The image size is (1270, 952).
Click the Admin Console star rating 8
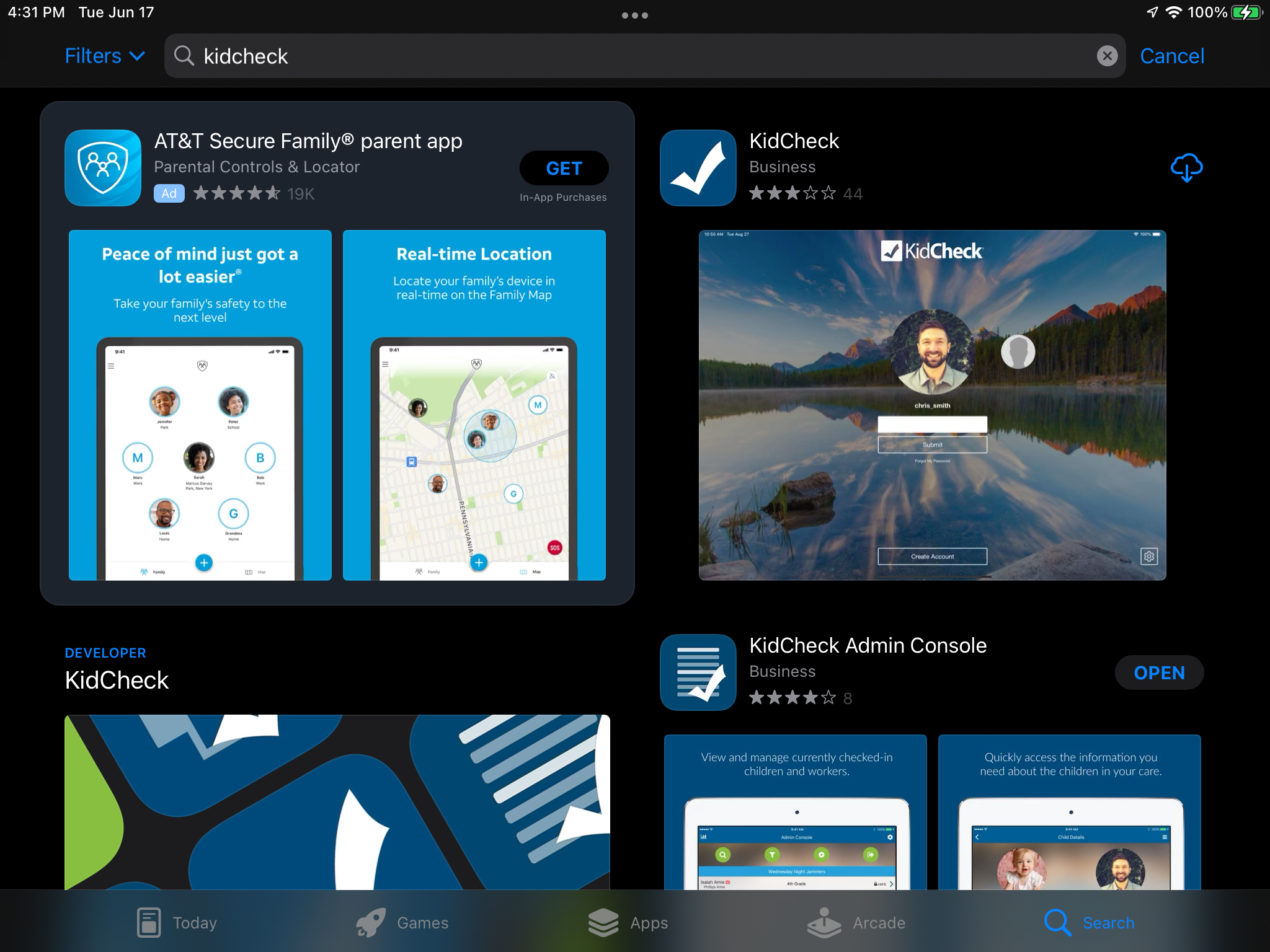(801, 698)
